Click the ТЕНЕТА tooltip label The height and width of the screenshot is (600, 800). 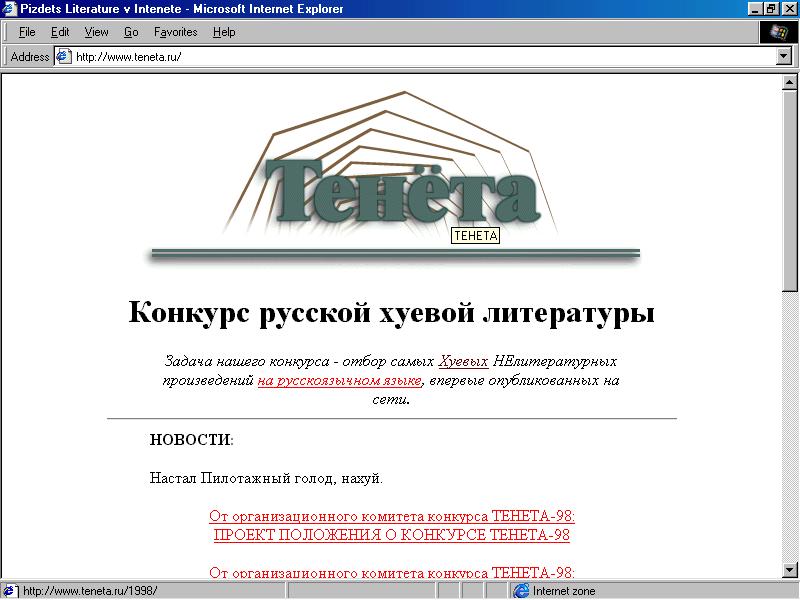[x=476, y=236]
